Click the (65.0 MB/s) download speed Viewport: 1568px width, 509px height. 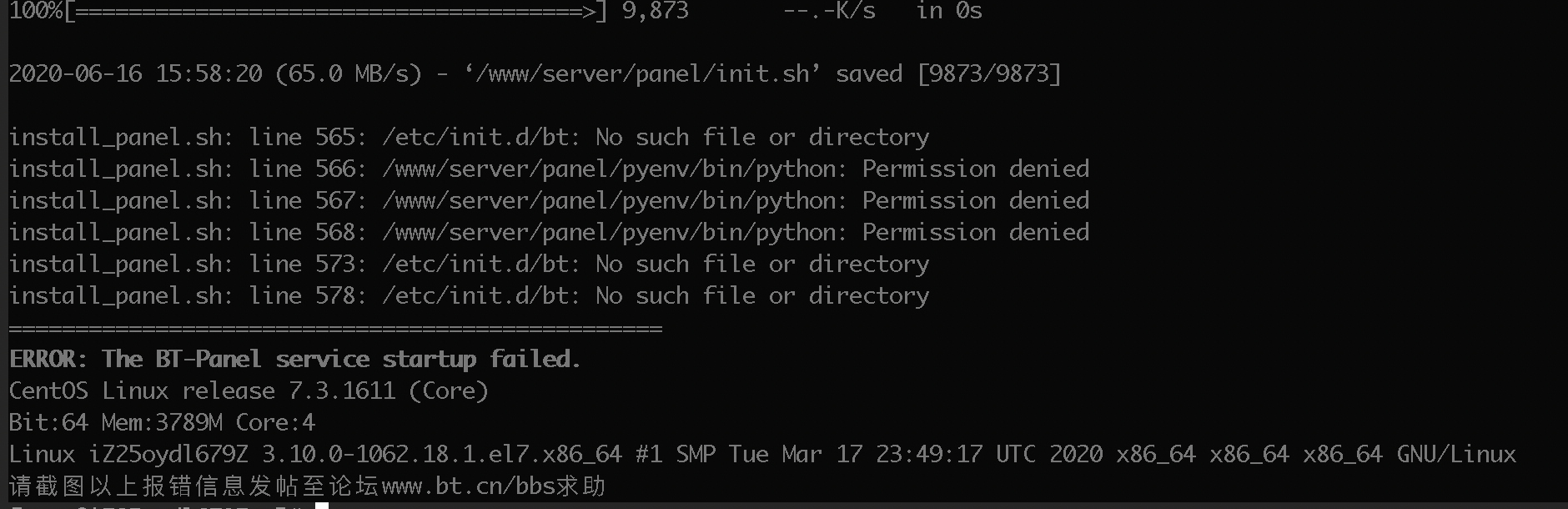point(349,74)
